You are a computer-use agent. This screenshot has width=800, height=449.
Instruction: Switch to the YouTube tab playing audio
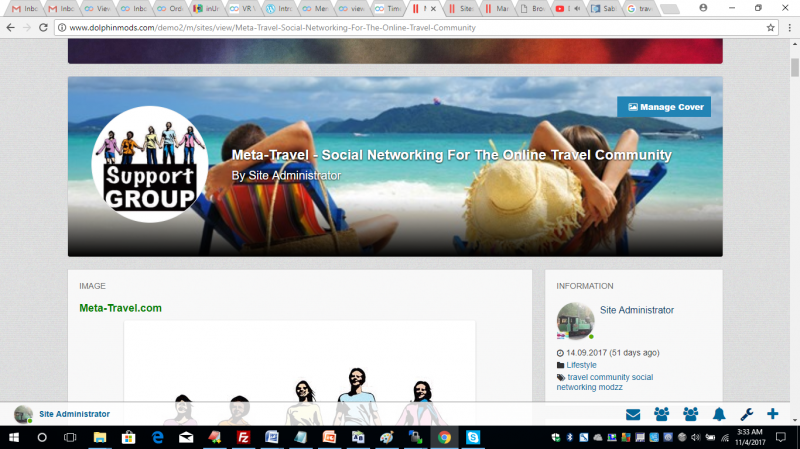569,9
